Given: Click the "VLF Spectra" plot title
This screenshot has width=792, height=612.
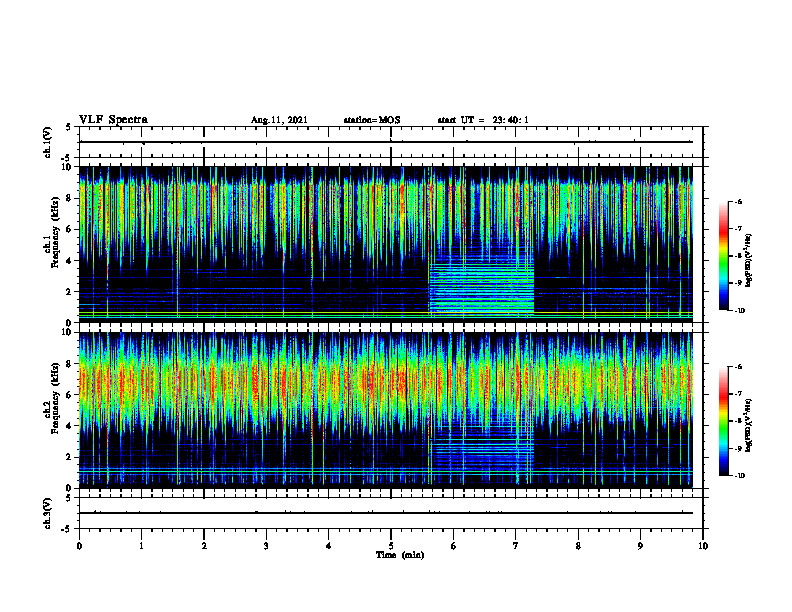Looking at the screenshot, I should tap(113, 120).
